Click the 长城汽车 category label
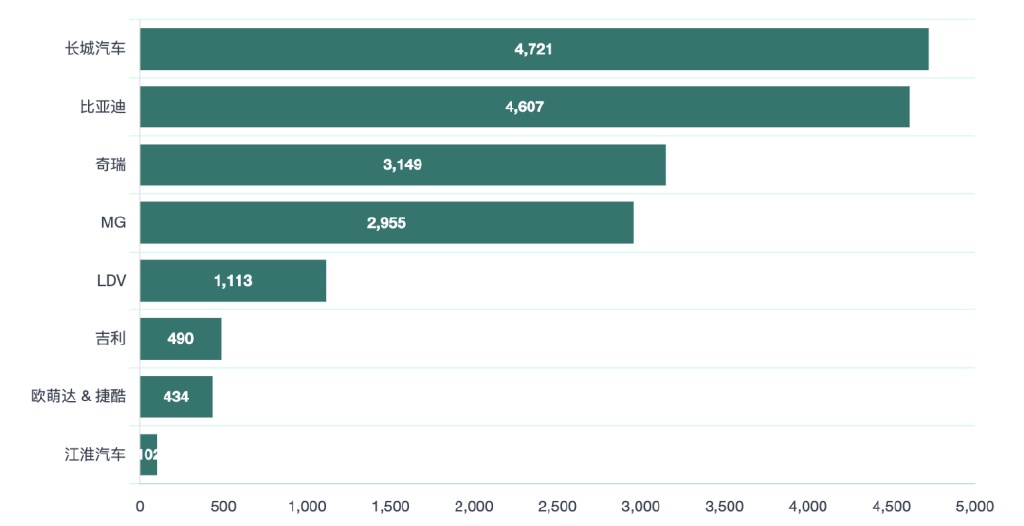1024x526 pixels. click(x=96, y=49)
